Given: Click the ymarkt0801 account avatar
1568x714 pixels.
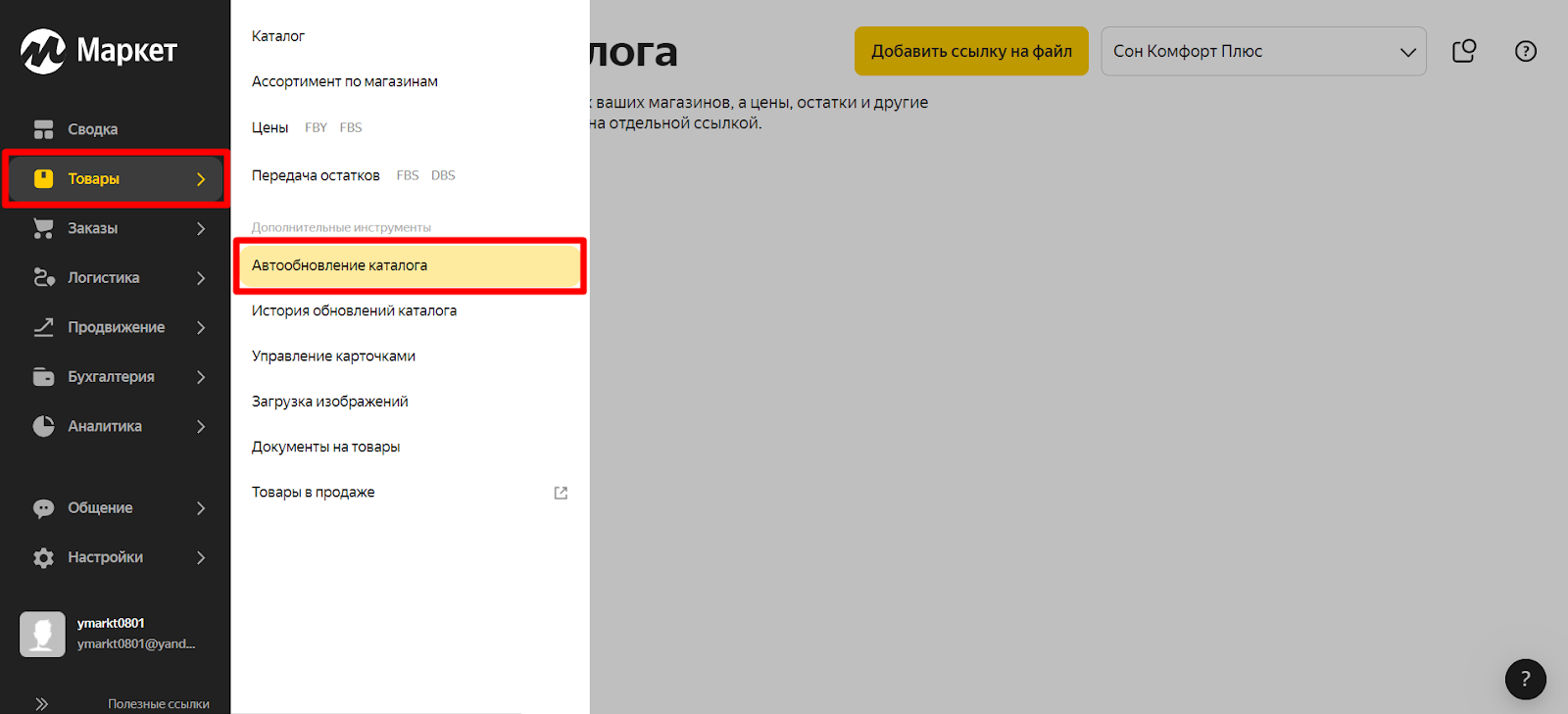Looking at the screenshot, I should 42,634.
